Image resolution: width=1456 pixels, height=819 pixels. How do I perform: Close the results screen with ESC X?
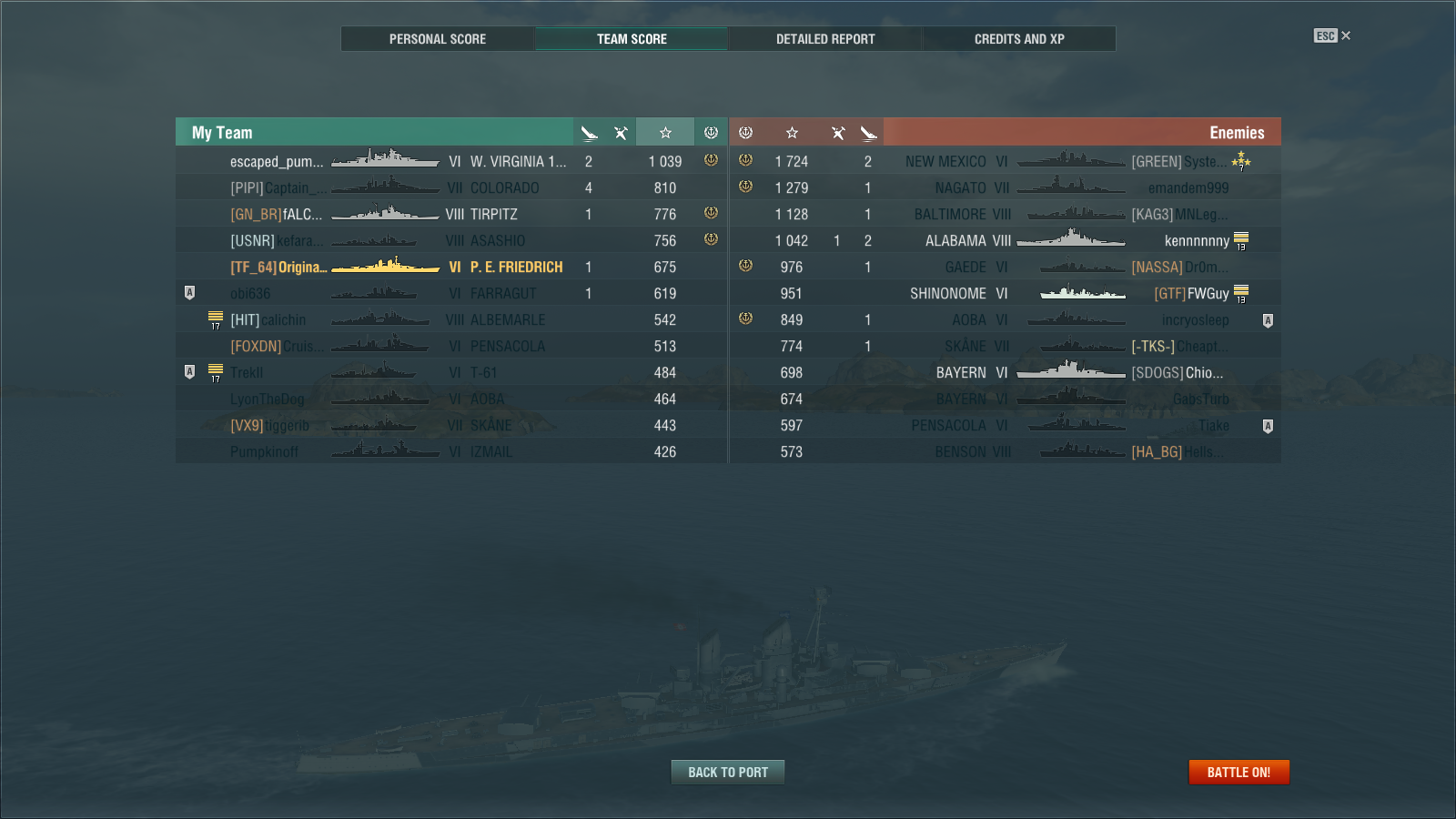[x=1332, y=36]
